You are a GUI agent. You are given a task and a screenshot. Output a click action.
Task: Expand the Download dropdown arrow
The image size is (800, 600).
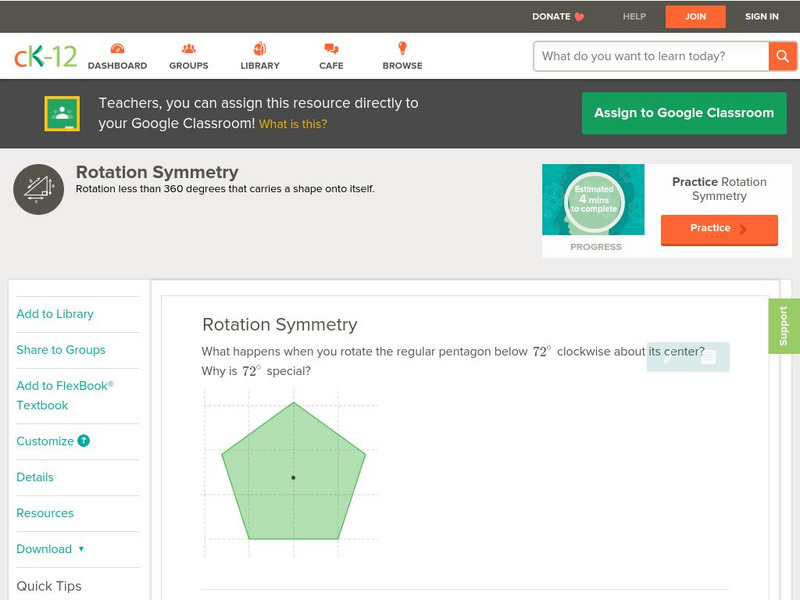point(81,549)
